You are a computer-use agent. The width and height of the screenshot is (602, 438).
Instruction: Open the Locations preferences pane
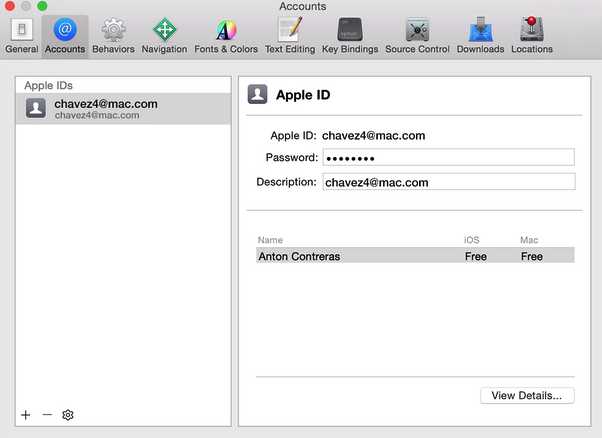click(x=532, y=36)
